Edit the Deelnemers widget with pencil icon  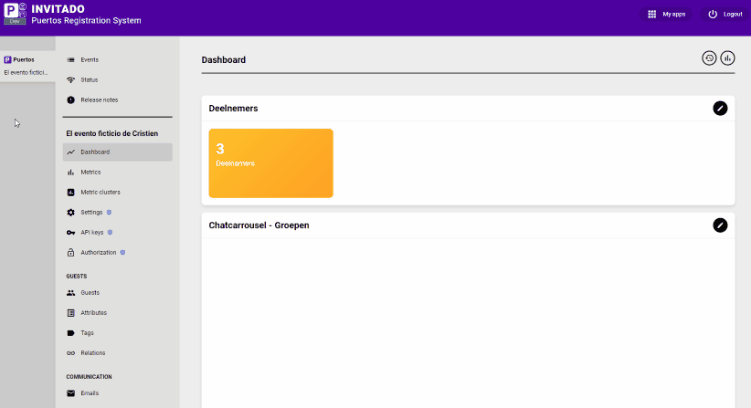coord(720,108)
